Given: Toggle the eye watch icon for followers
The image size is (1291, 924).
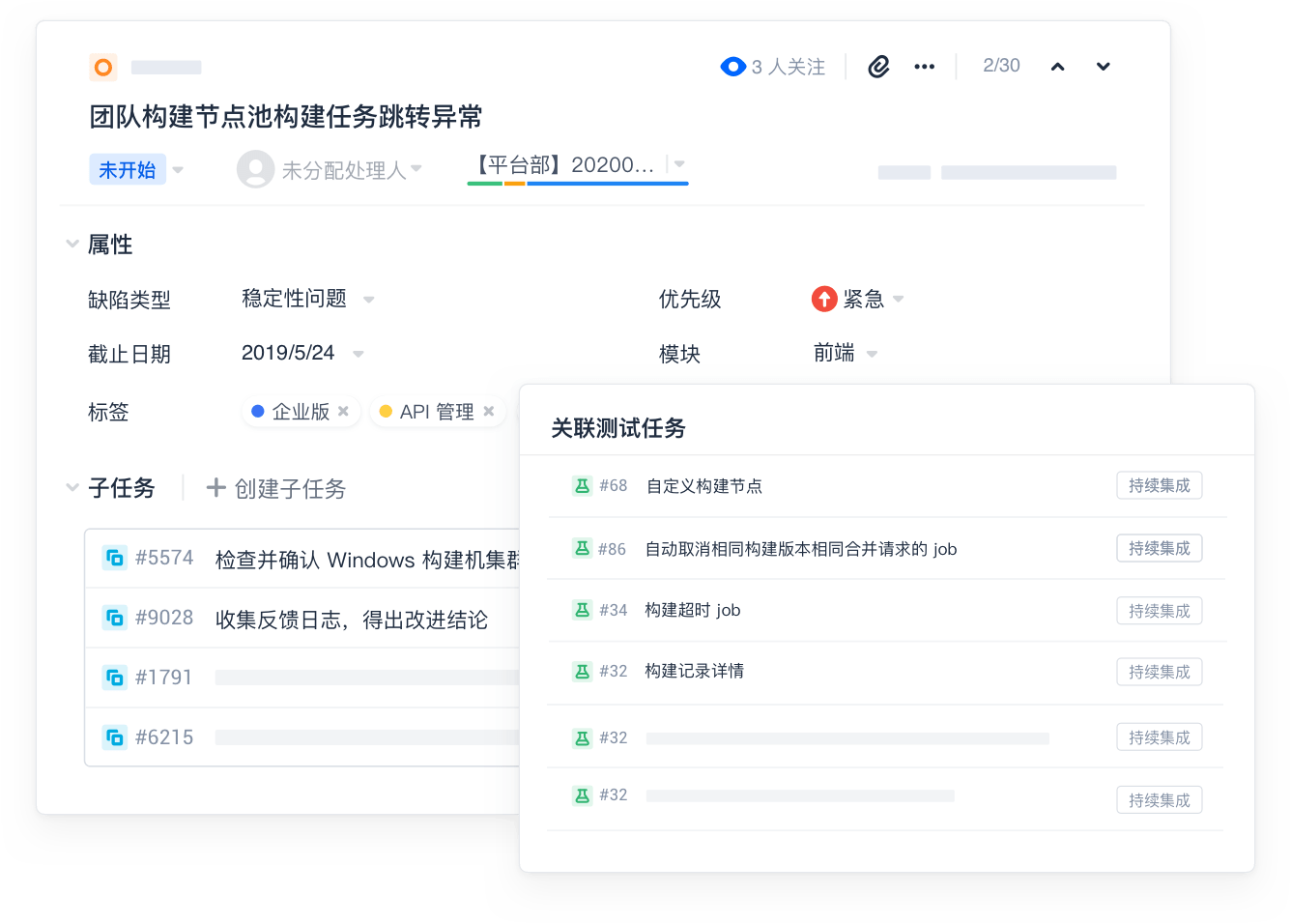Looking at the screenshot, I should (x=732, y=67).
